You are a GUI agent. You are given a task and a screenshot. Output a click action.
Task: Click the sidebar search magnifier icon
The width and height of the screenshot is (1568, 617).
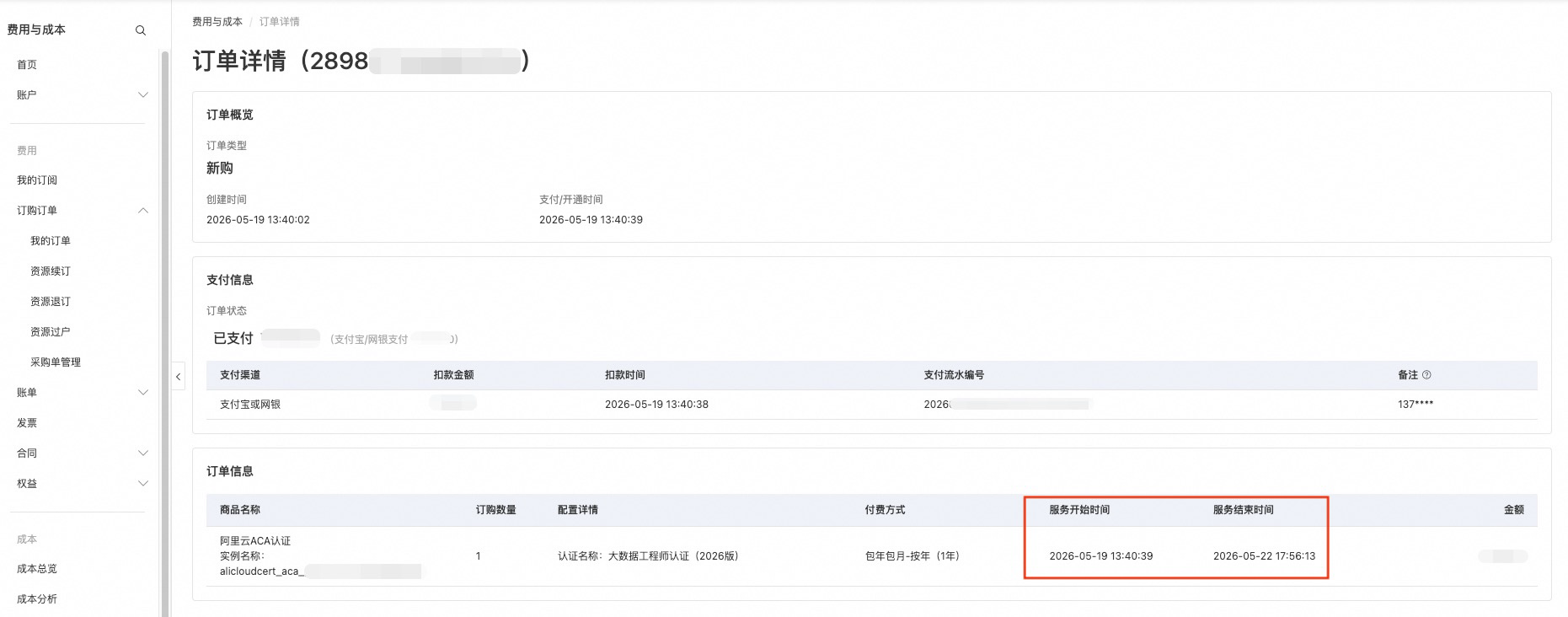141,30
